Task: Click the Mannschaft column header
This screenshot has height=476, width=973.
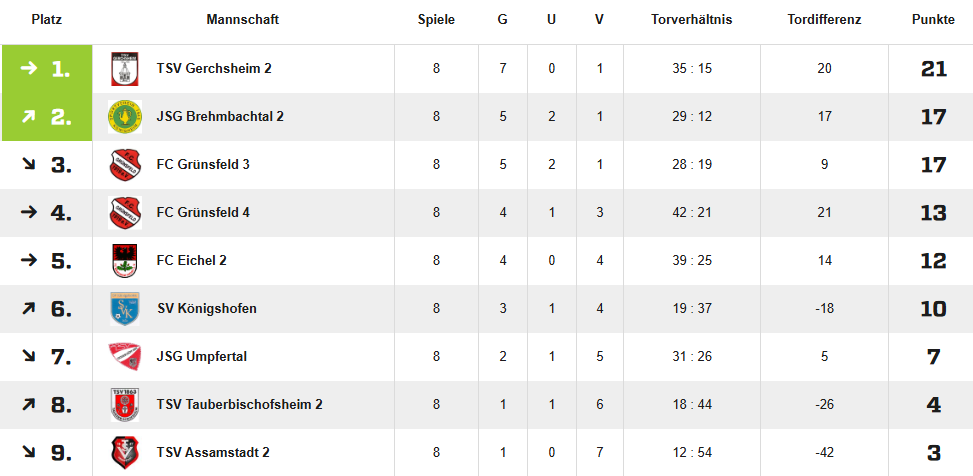Action: coord(242,20)
